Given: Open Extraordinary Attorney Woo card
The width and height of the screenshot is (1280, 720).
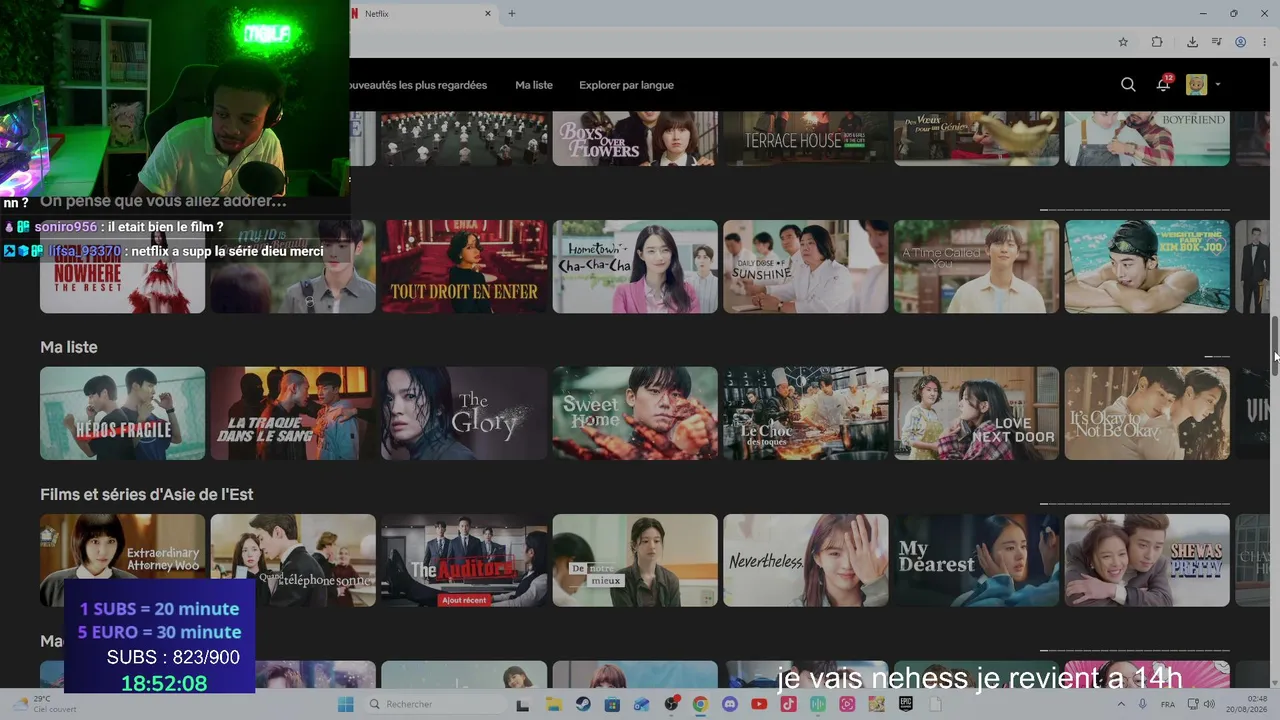Looking at the screenshot, I should tap(122, 560).
